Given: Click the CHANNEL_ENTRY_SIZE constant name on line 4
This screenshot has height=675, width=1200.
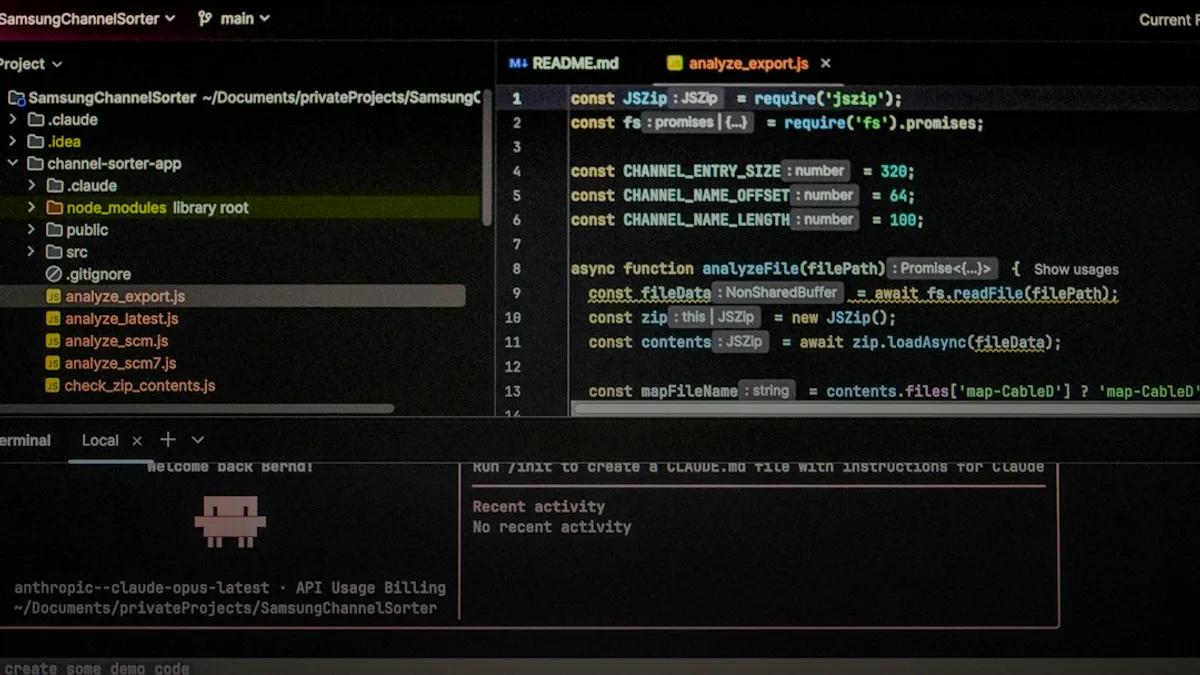Looking at the screenshot, I should (x=702, y=171).
